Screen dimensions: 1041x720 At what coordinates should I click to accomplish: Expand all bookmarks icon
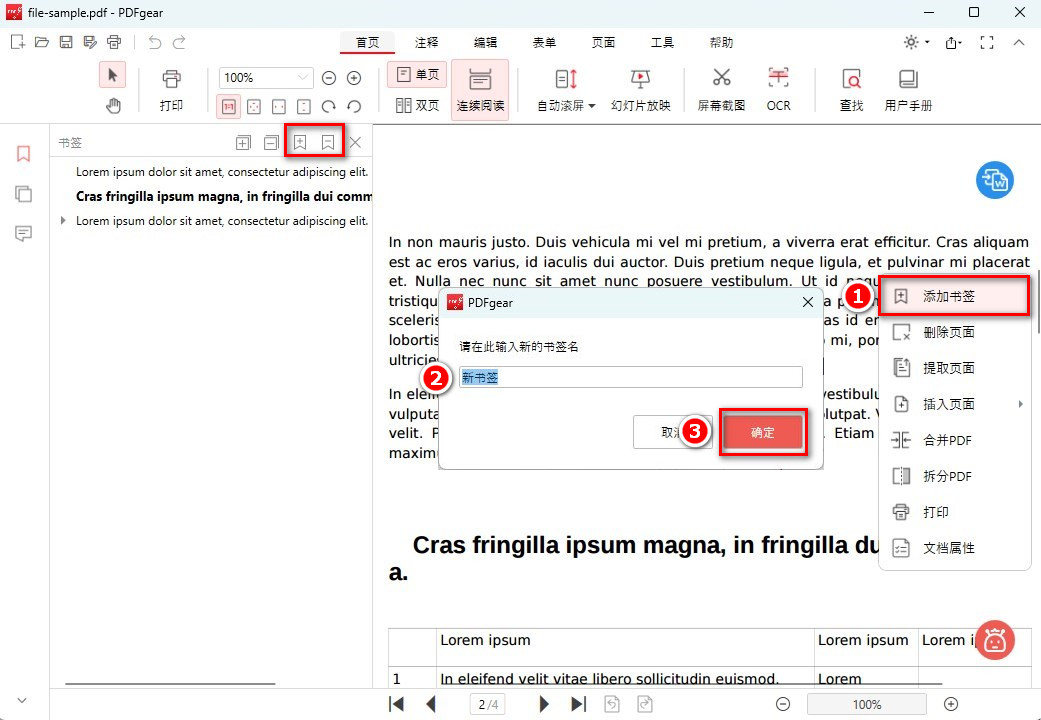(244, 142)
